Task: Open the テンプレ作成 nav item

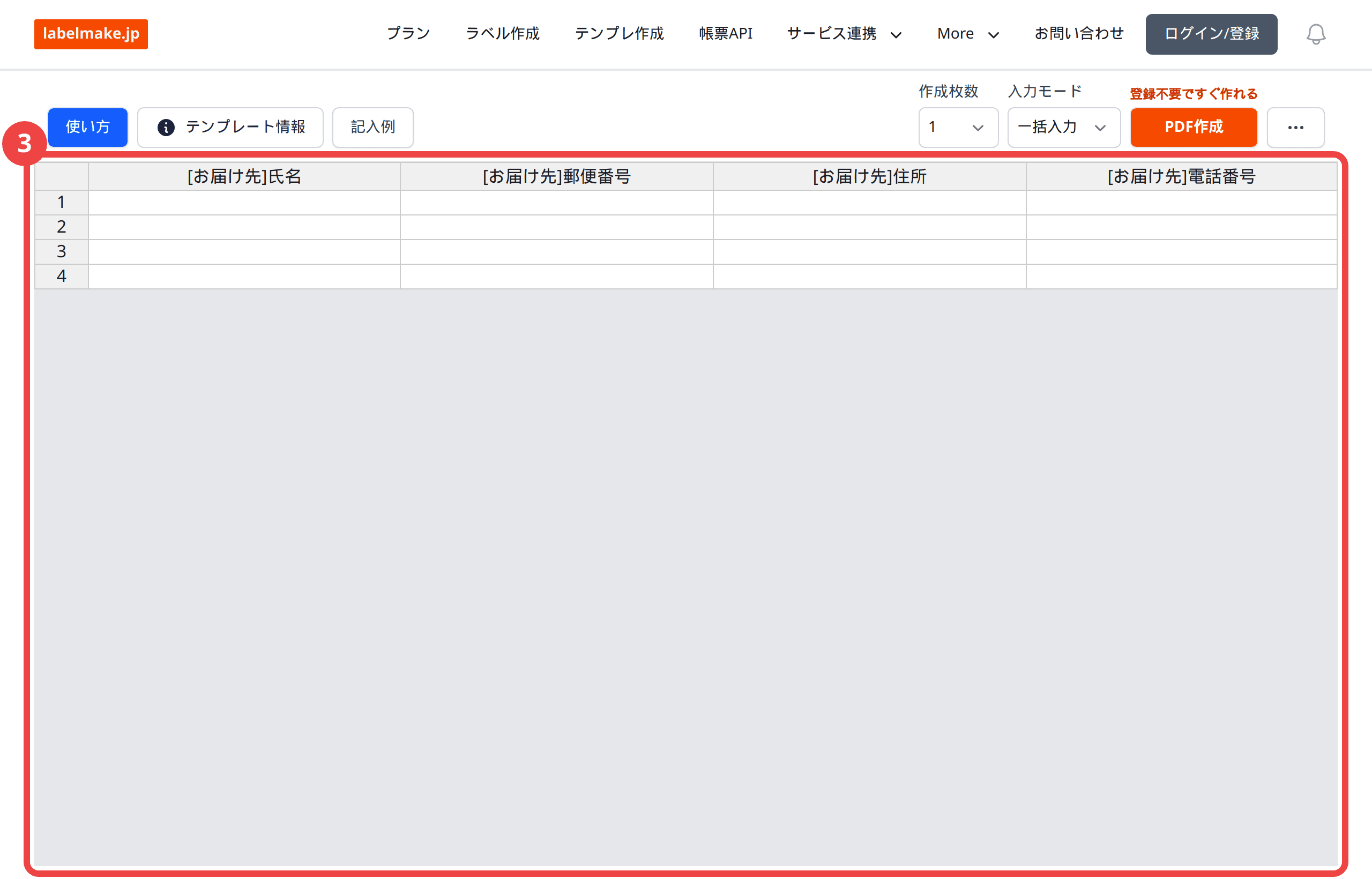Action: coord(619,34)
